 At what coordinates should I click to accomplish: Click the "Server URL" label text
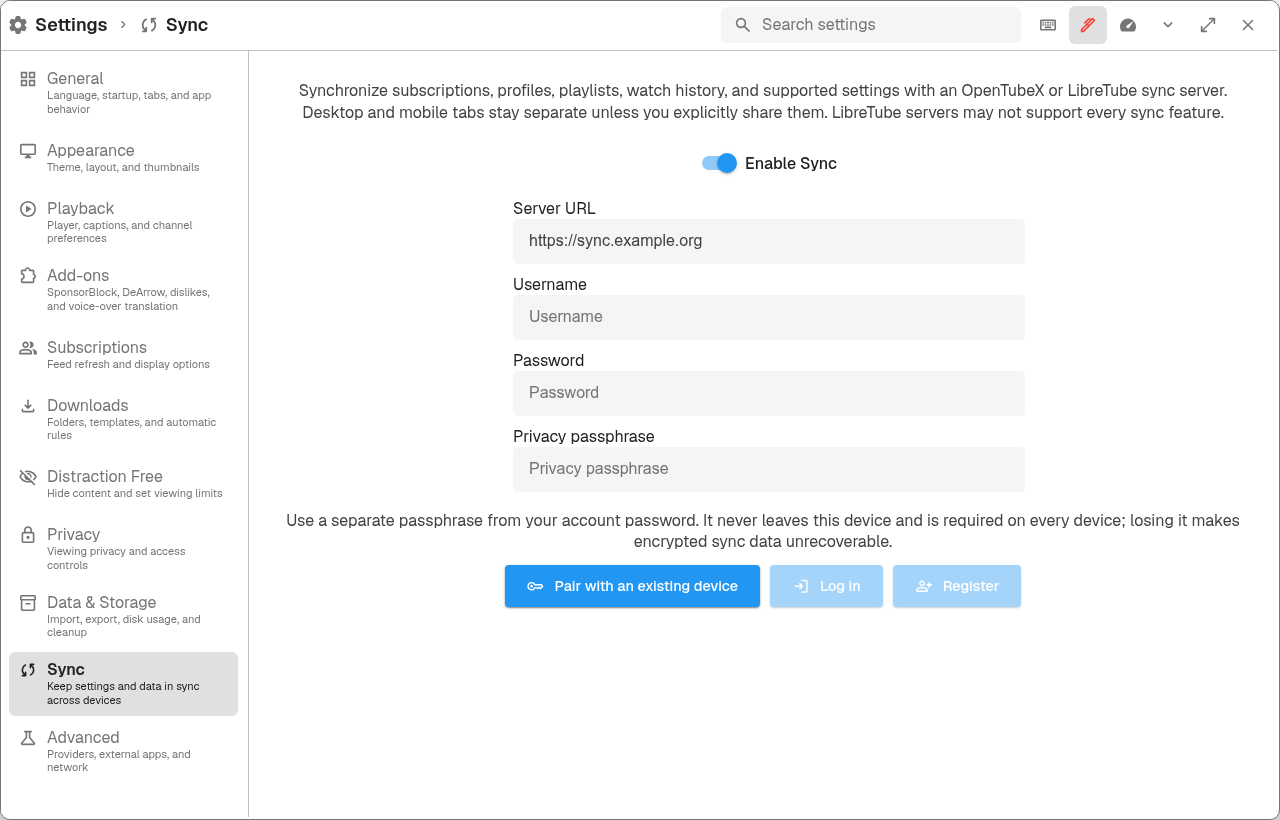[554, 208]
